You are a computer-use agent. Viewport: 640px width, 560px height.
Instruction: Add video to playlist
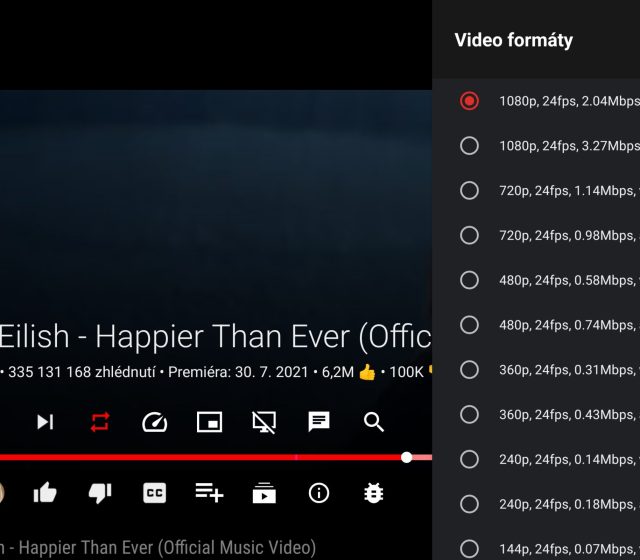(x=209, y=492)
